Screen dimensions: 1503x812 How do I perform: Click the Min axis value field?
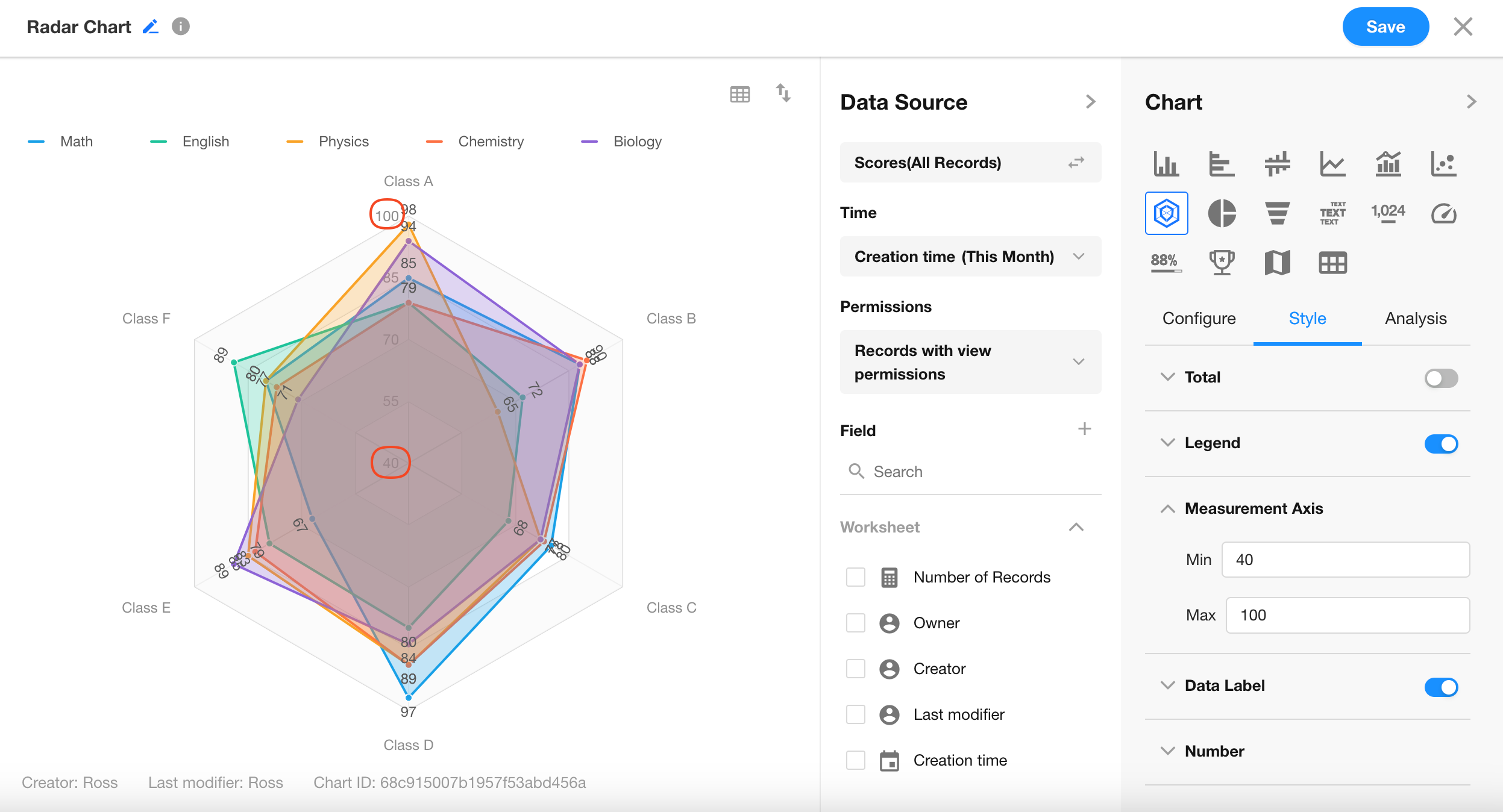1345,560
